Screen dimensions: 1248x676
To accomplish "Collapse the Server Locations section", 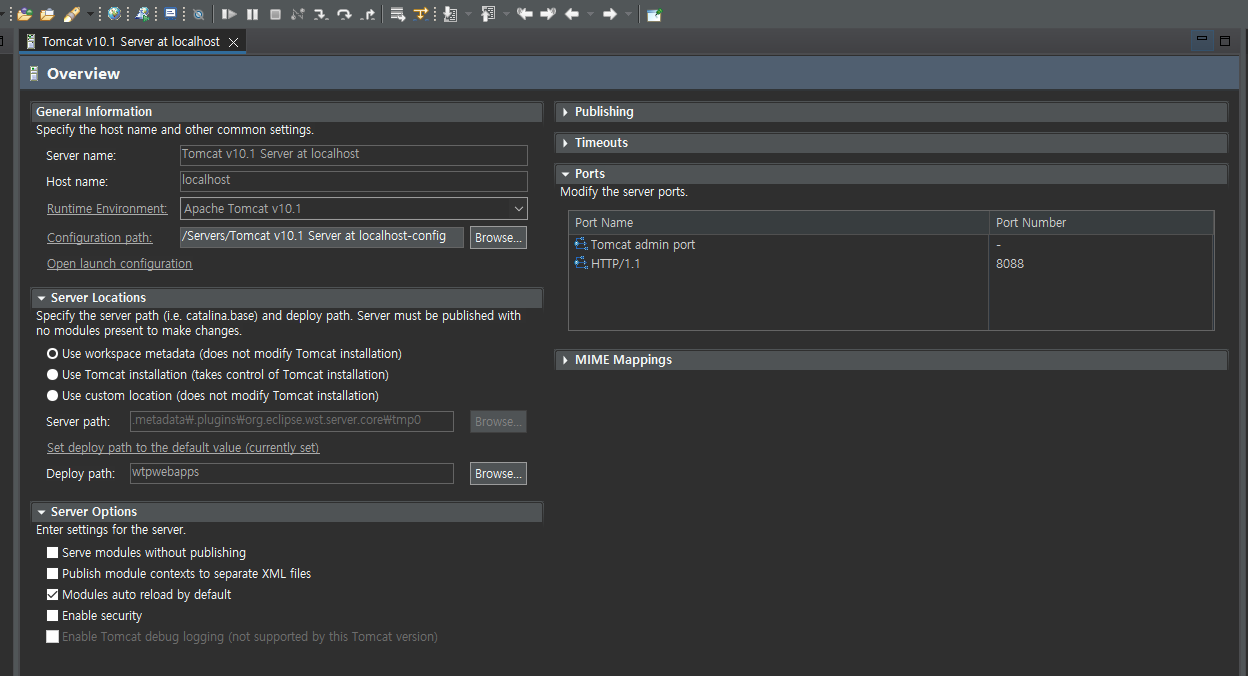I will (x=41, y=298).
